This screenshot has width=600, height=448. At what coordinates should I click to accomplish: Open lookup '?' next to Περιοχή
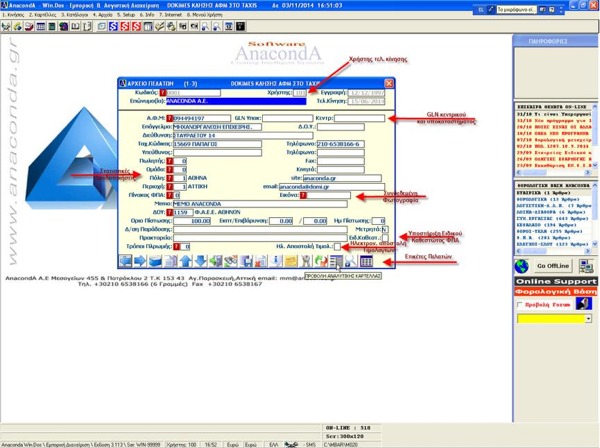point(170,187)
